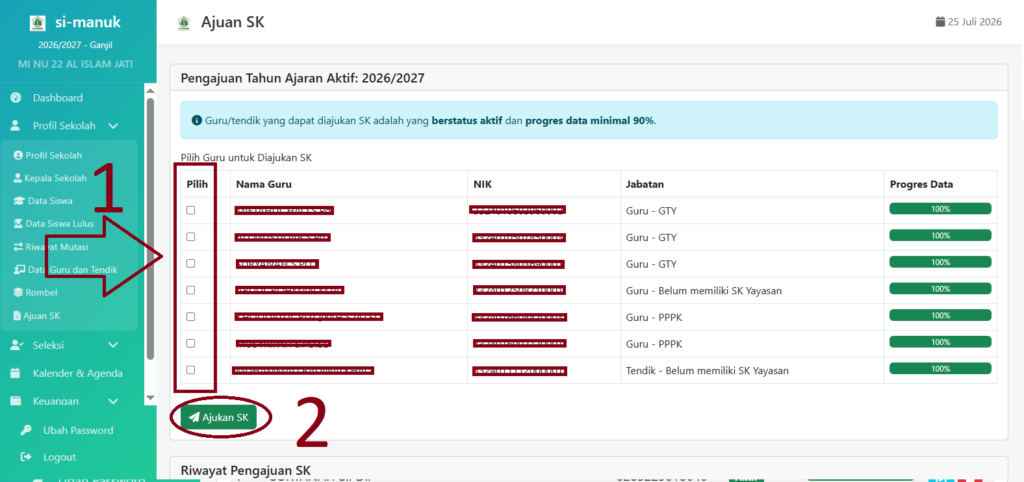The image size is (1024, 482).
Task: Open the Kepala Sekolah sidebar item
Action: click(x=50, y=178)
